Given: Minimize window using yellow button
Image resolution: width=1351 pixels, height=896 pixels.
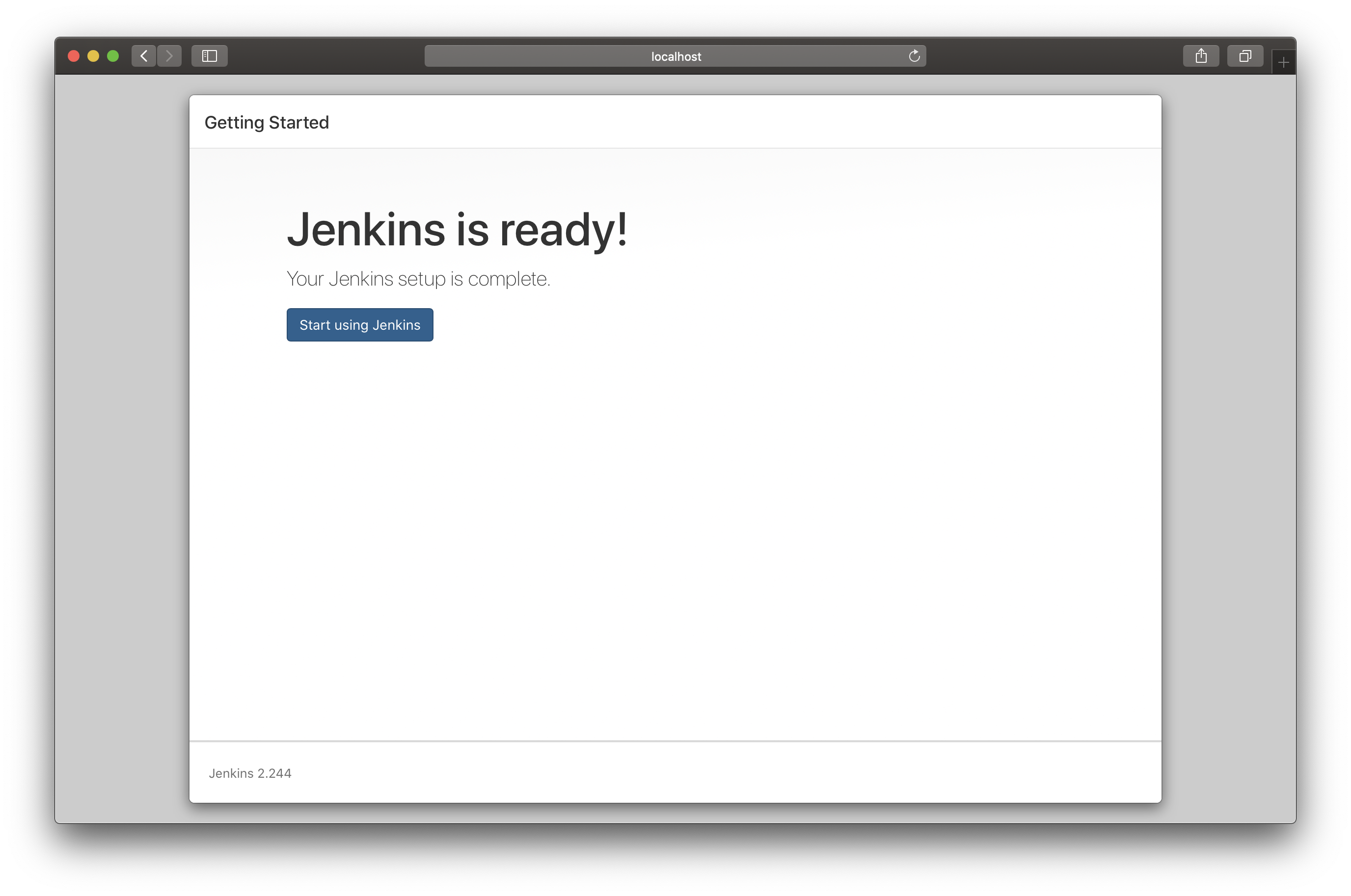Looking at the screenshot, I should pos(93,56).
